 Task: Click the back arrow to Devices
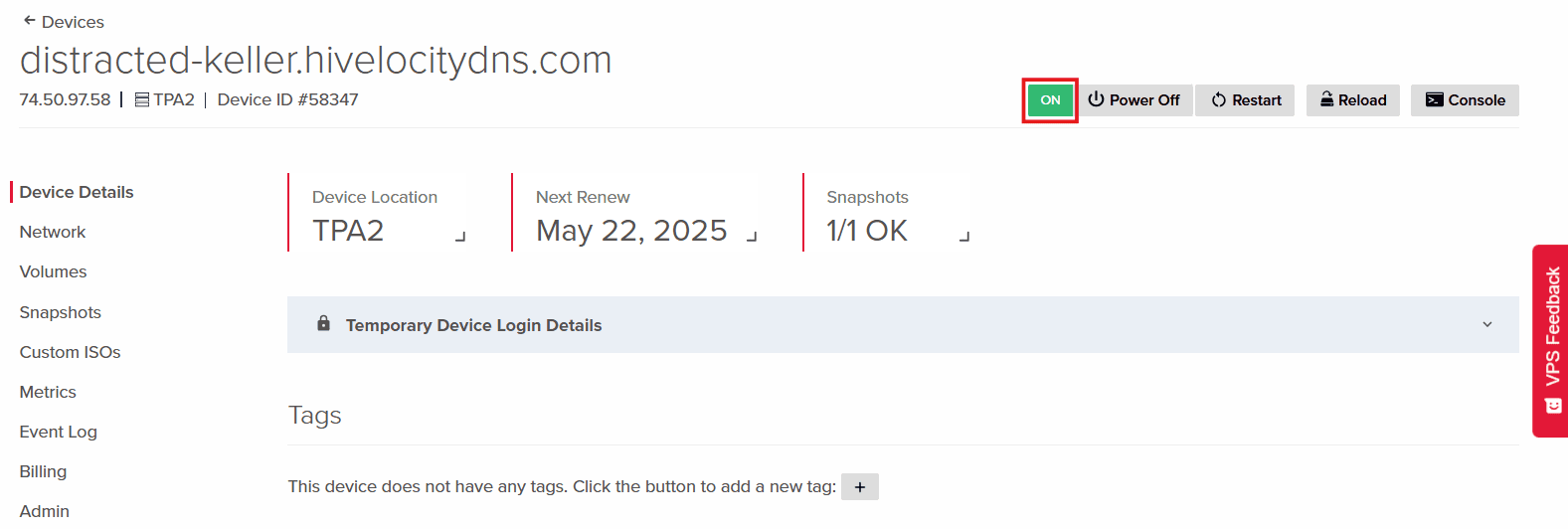[30, 21]
